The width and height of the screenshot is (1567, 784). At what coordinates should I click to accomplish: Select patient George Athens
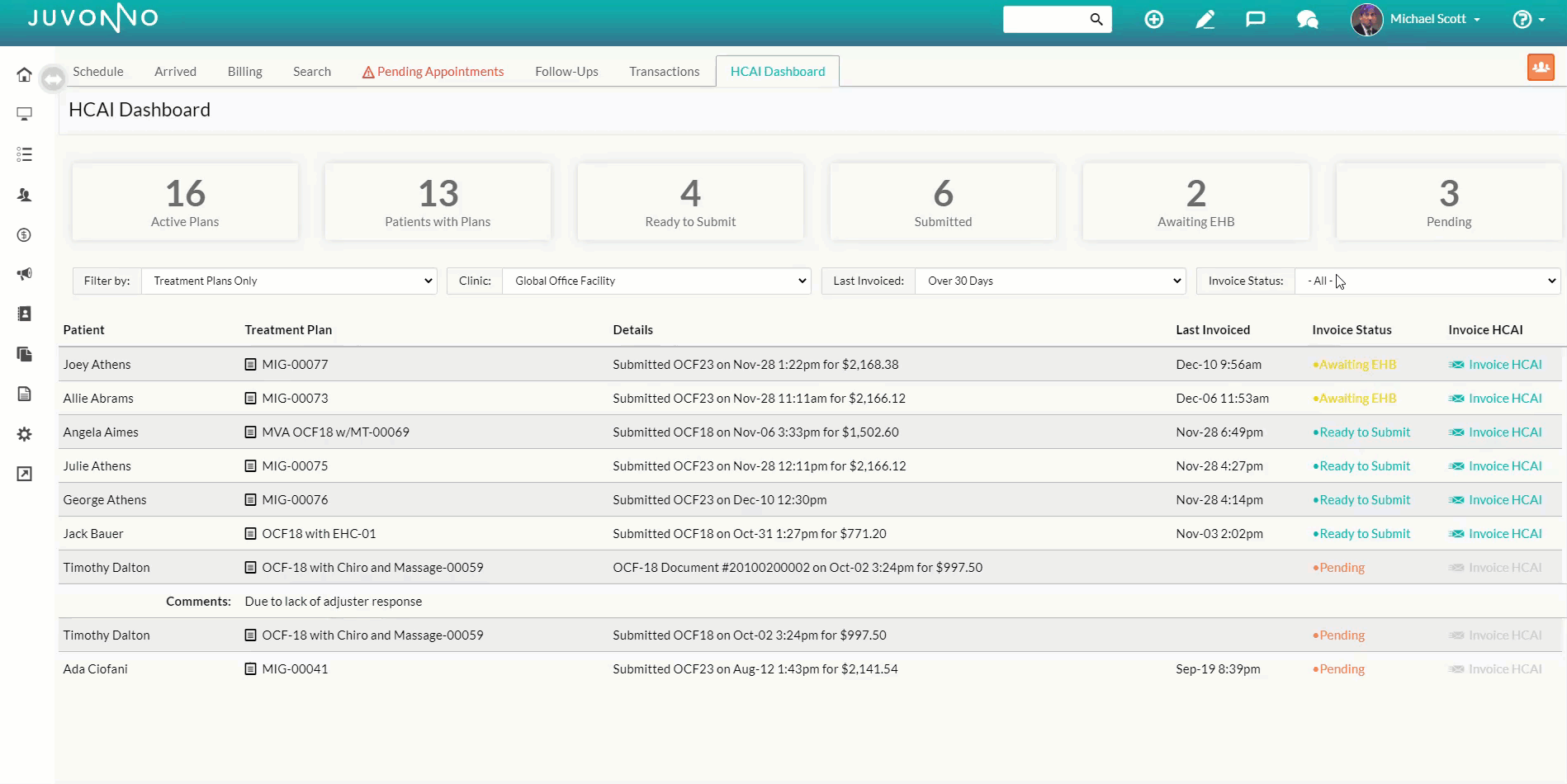[105, 499]
